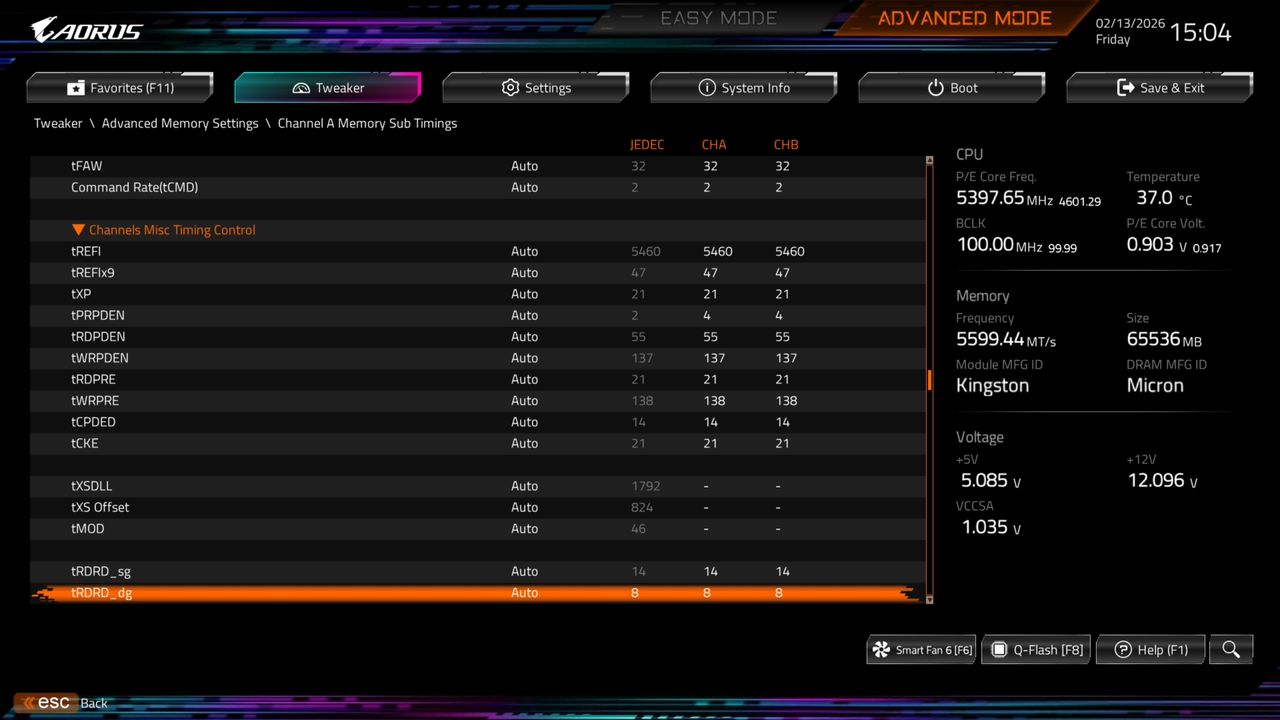
Task: Launch the Q-Flash utility
Action: tap(1035, 649)
